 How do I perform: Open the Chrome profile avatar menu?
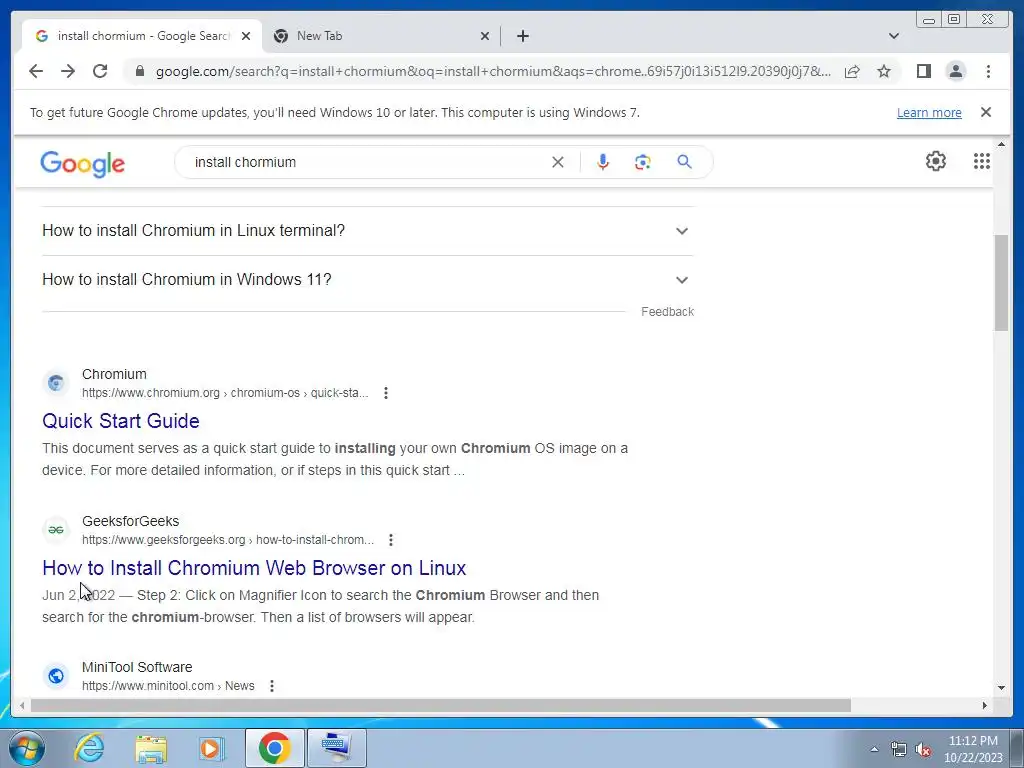pos(955,71)
